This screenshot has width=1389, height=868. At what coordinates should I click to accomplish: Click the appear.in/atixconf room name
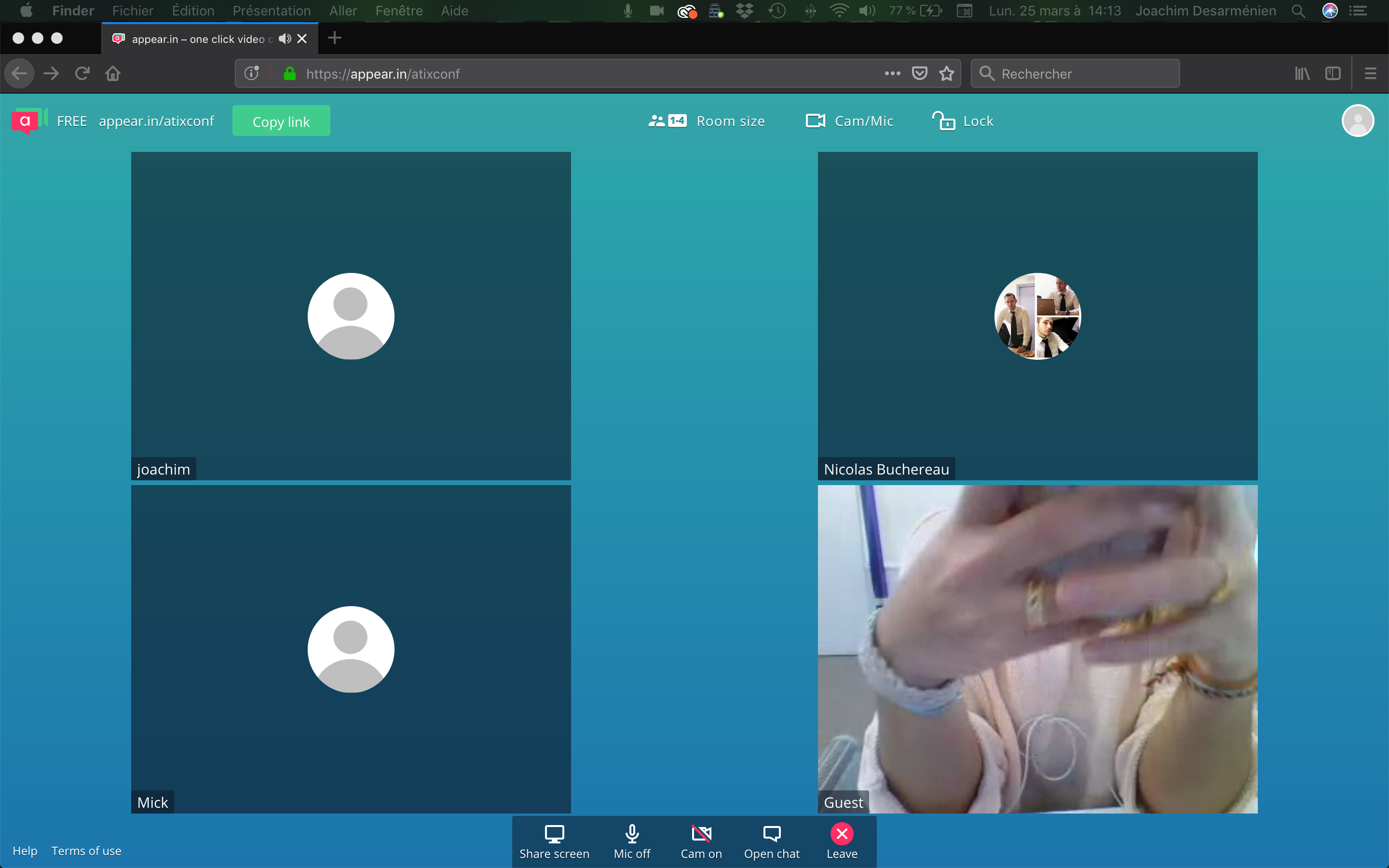[x=156, y=121]
